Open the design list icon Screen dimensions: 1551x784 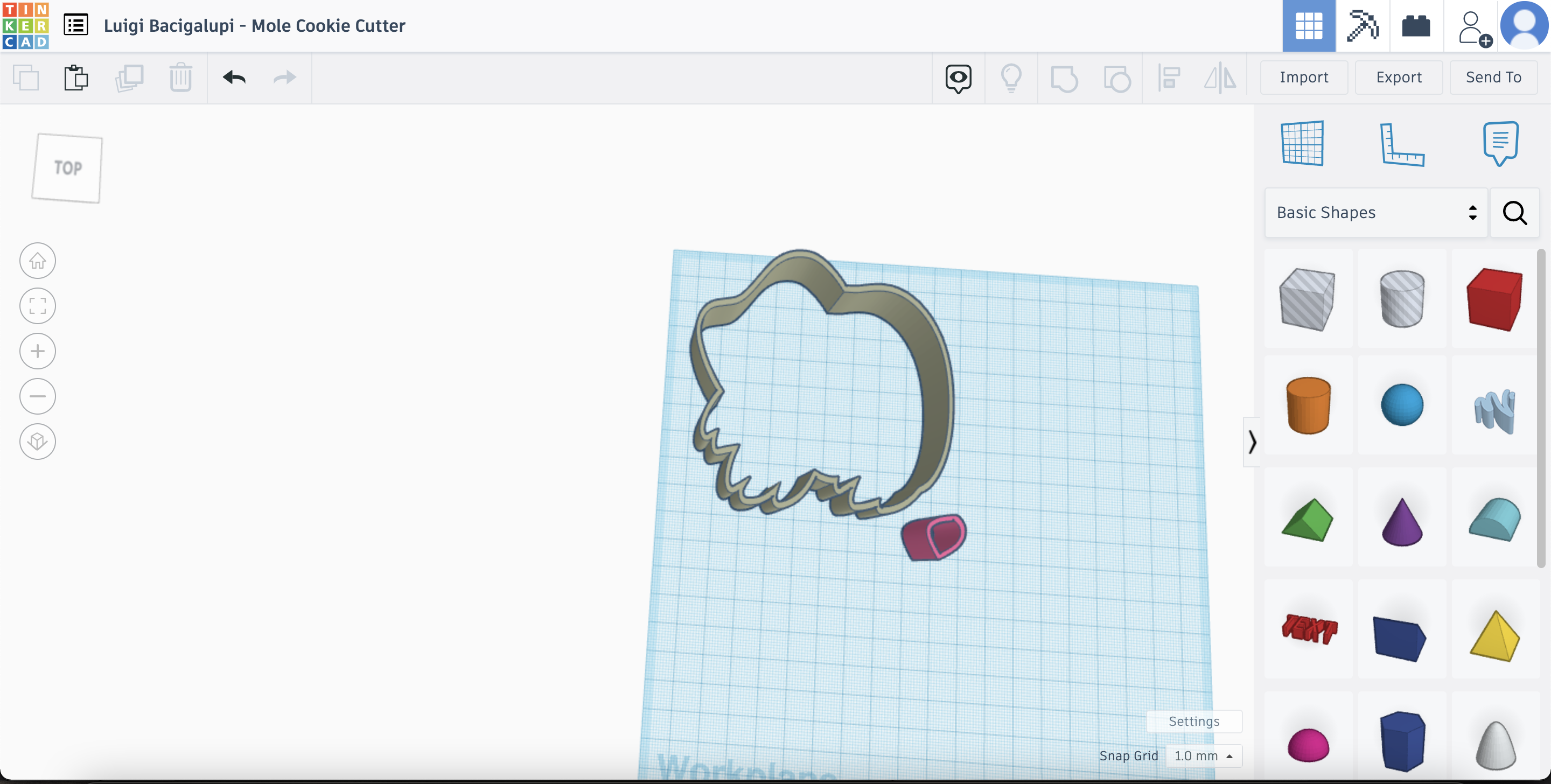(x=76, y=25)
